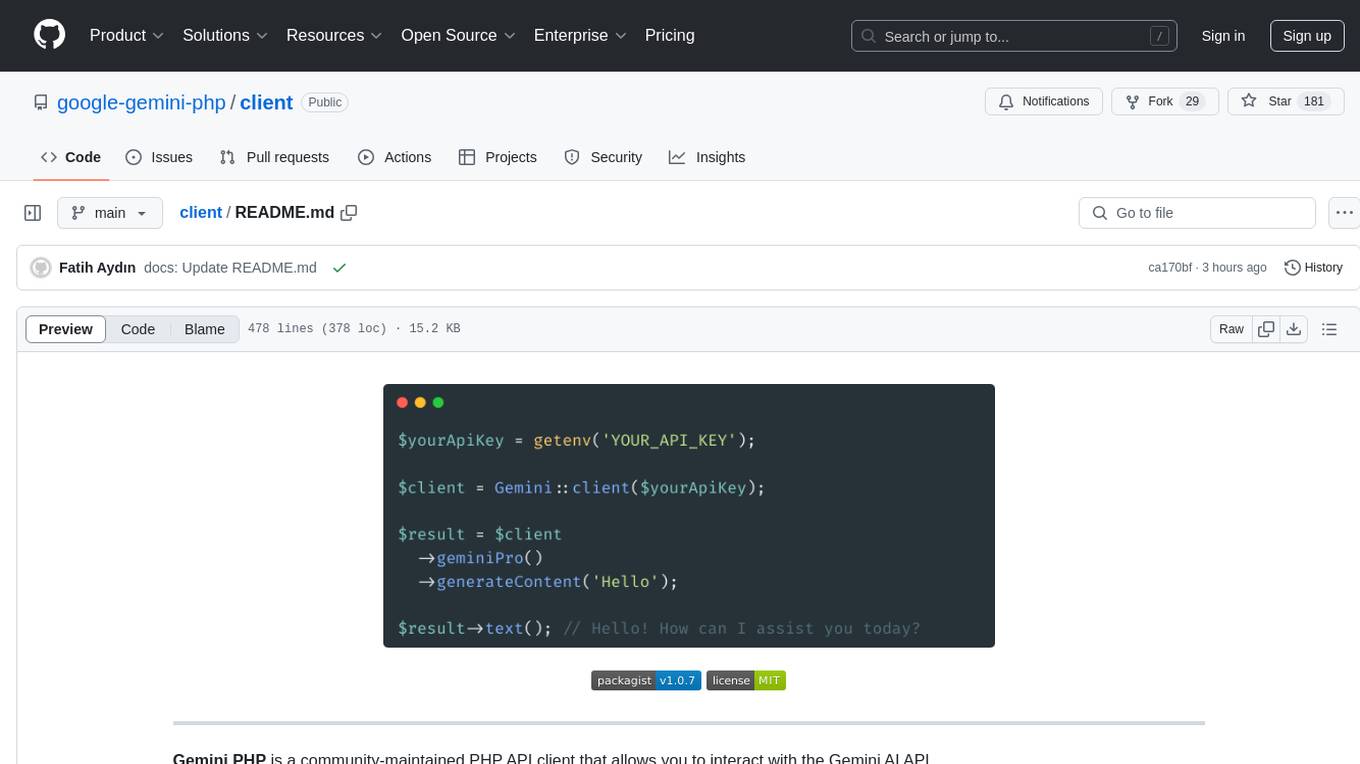Image resolution: width=1360 pixels, height=764 pixels.
Task: Click the fork count 29
Action: pos(1191,102)
